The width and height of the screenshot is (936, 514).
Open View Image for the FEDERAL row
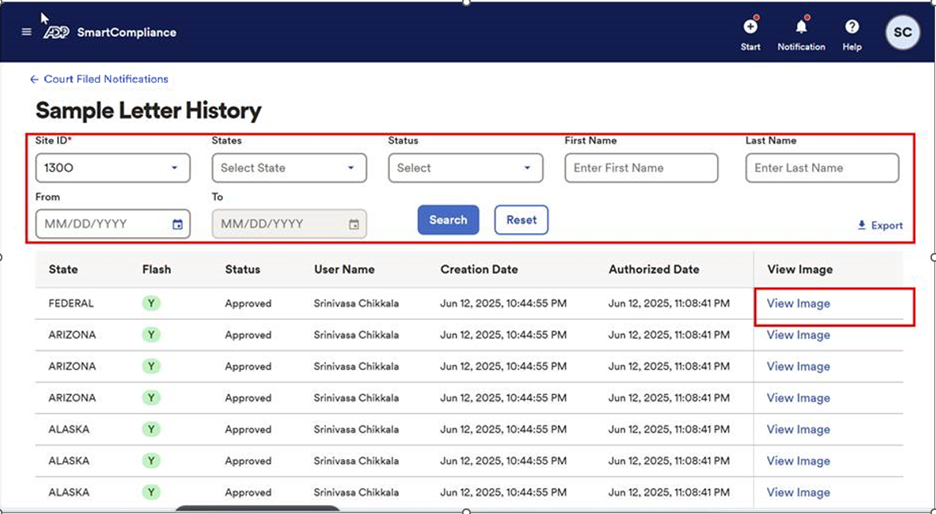pyautogui.click(x=798, y=304)
